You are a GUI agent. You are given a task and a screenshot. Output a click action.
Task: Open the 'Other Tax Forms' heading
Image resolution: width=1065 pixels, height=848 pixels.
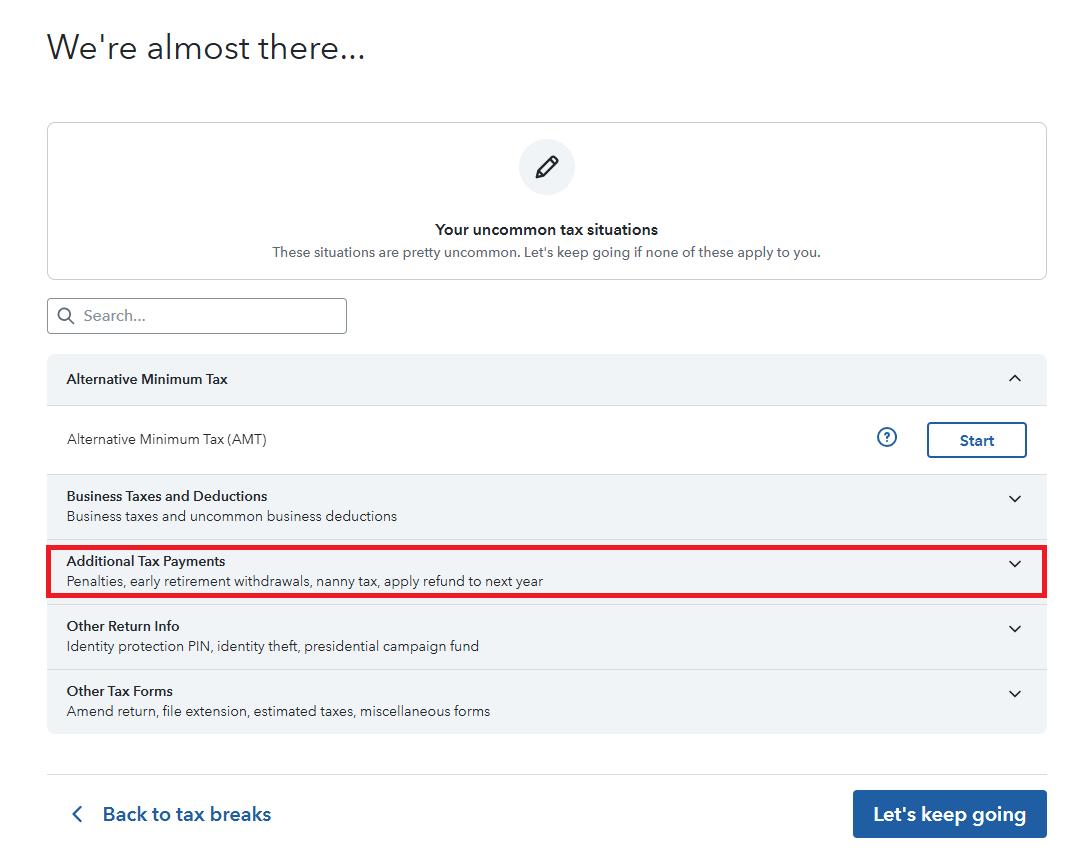tap(120, 691)
